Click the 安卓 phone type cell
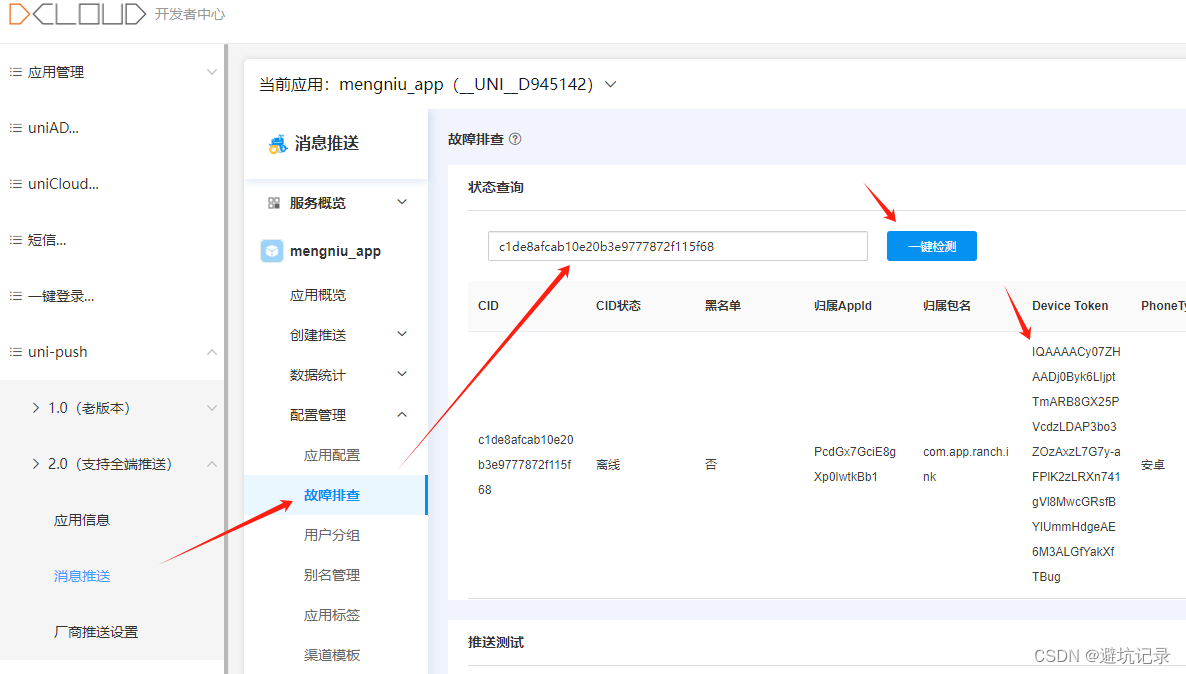Image resolution: width=1186 pixels, height=674 pixels. point(1153,464)
